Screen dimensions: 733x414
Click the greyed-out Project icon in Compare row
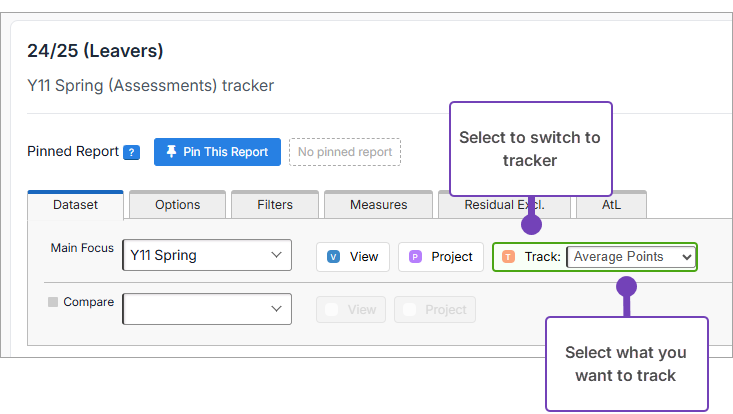[410, 310]
